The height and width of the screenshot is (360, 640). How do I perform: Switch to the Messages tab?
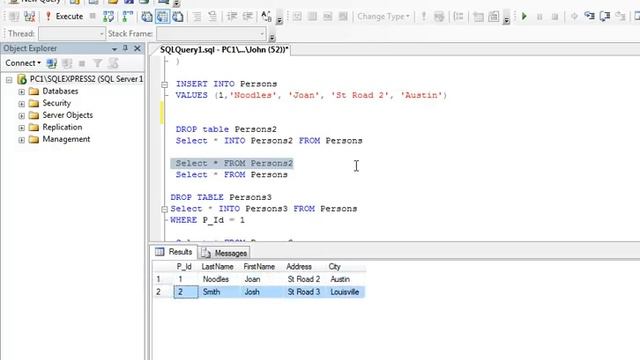click(224, 253)
